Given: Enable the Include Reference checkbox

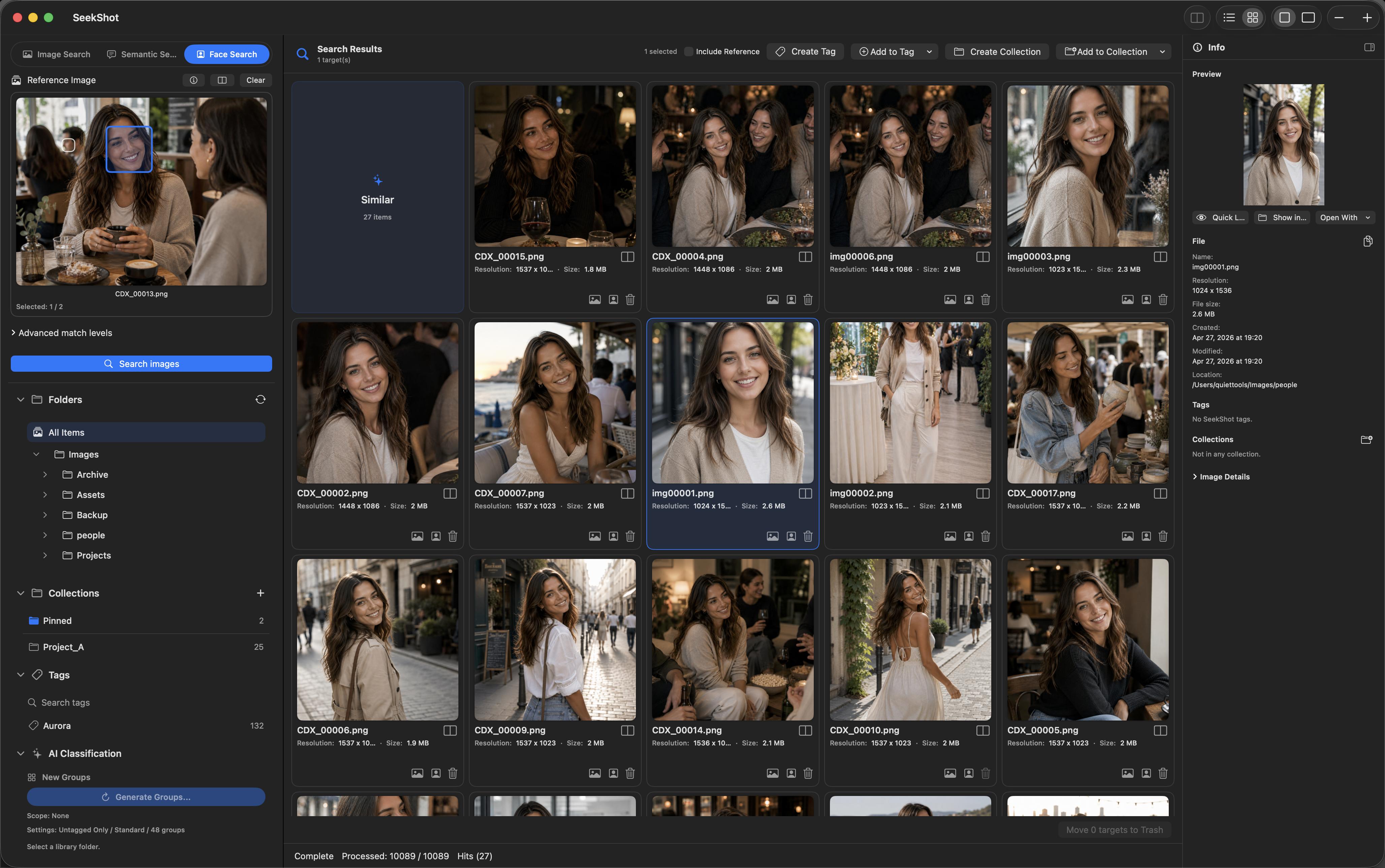Looking at the screenshot, I should [x=688, y=52].
